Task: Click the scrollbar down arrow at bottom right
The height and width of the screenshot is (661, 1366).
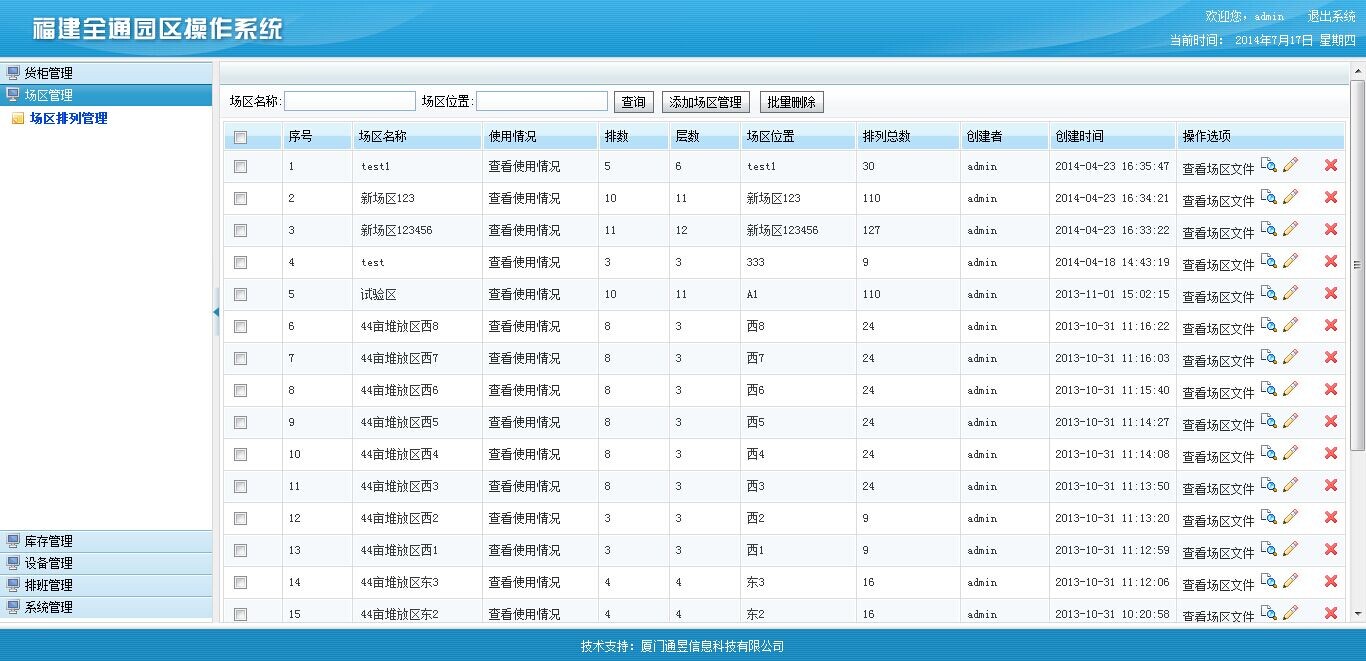Action: click(x=1357, y=613)
